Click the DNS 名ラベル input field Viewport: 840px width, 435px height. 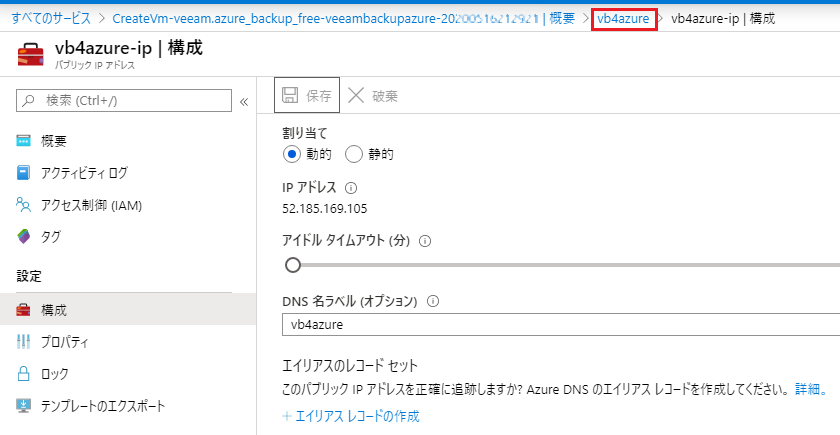[561, 324]
